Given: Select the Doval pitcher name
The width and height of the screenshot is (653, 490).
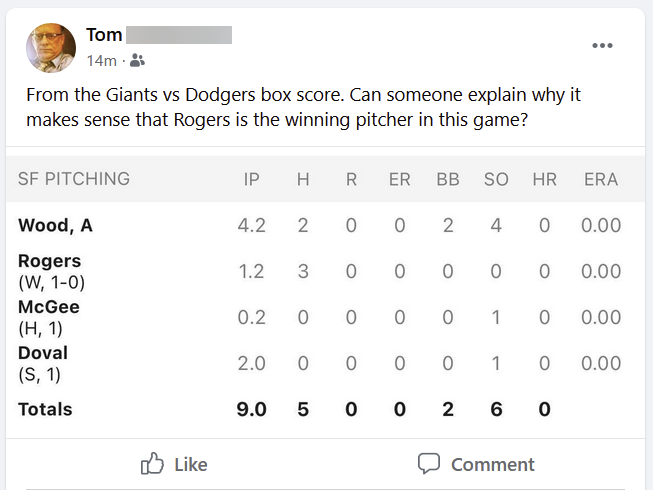Looking at the screenshot, I should pyautogui.click(x=43, y=353).
